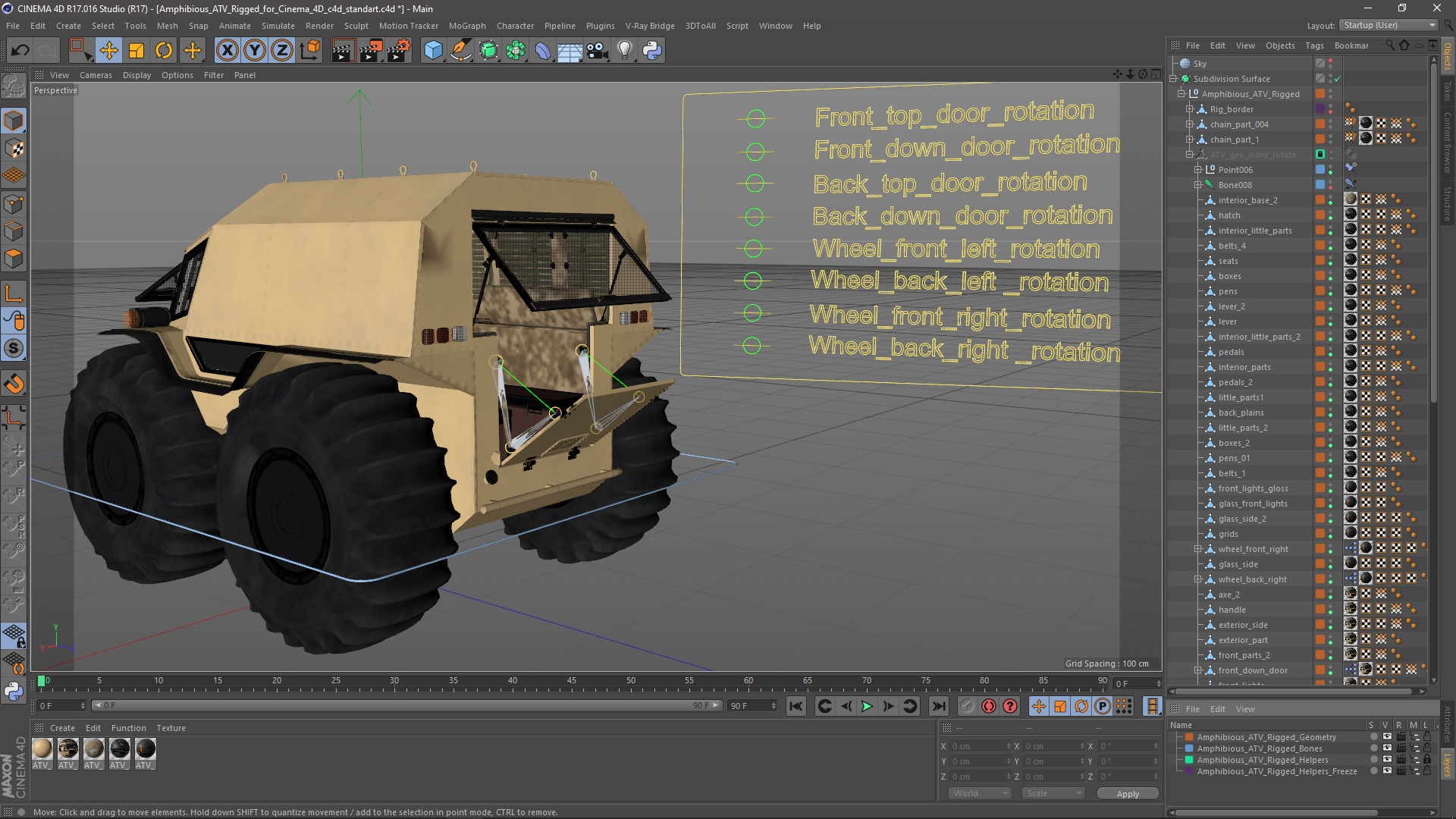The width and height of the screenshot is (1456, 819).
Task: Click the coordinate system icon
Action: coord(309,51)
